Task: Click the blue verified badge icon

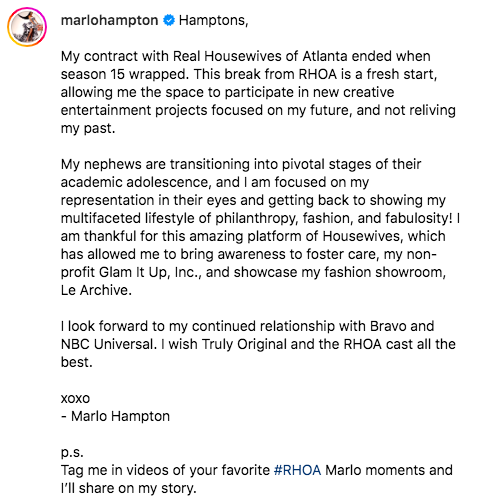Action: (x=169, y=20)
